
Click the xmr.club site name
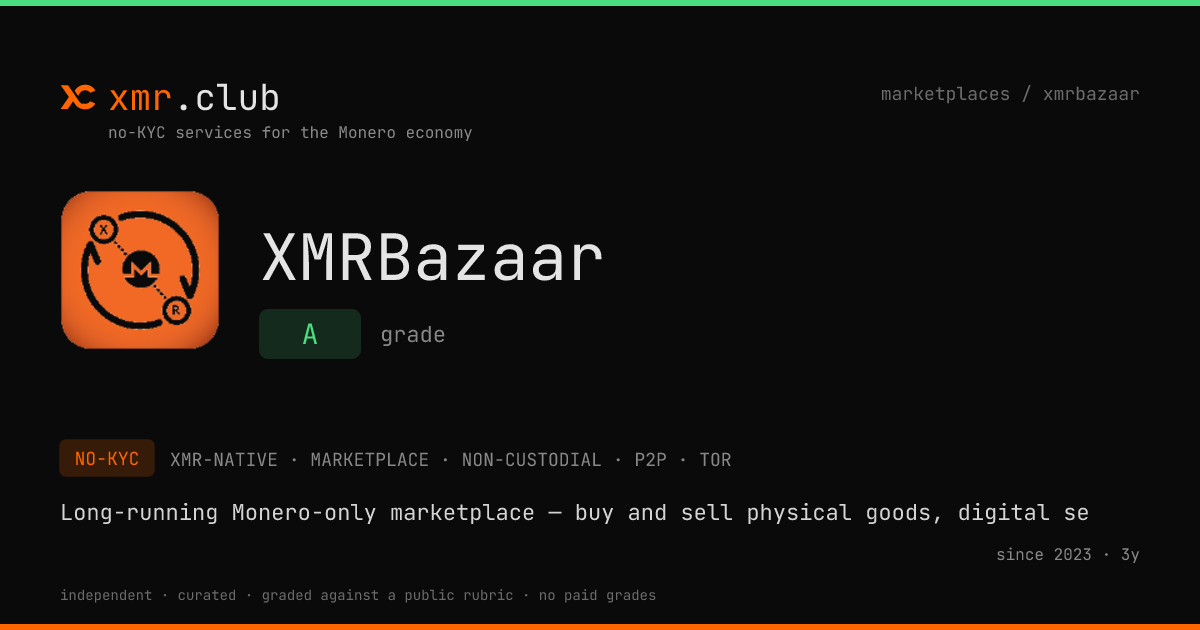pos(194,98)
